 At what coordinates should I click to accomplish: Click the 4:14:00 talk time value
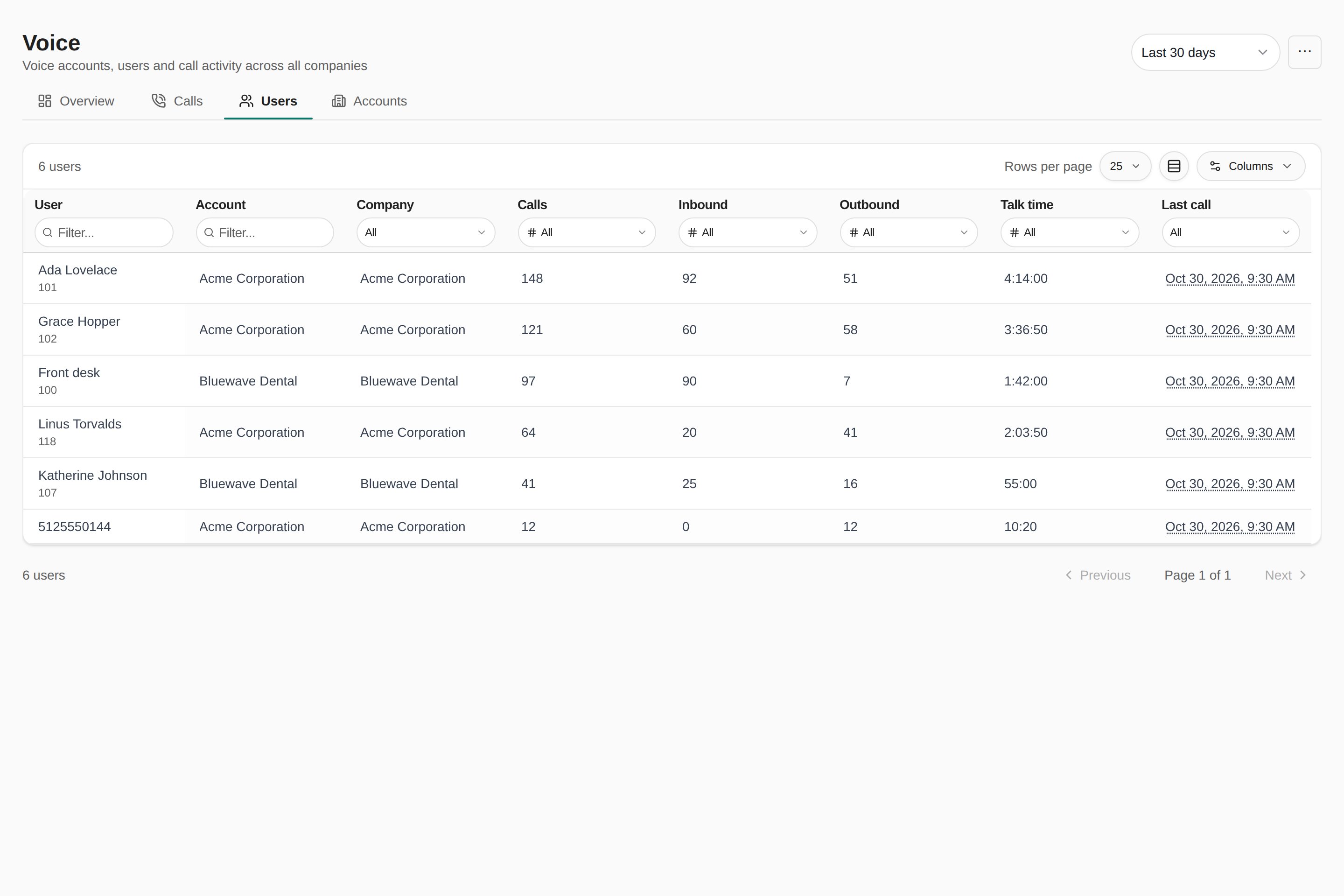[x=1026, y=279]
